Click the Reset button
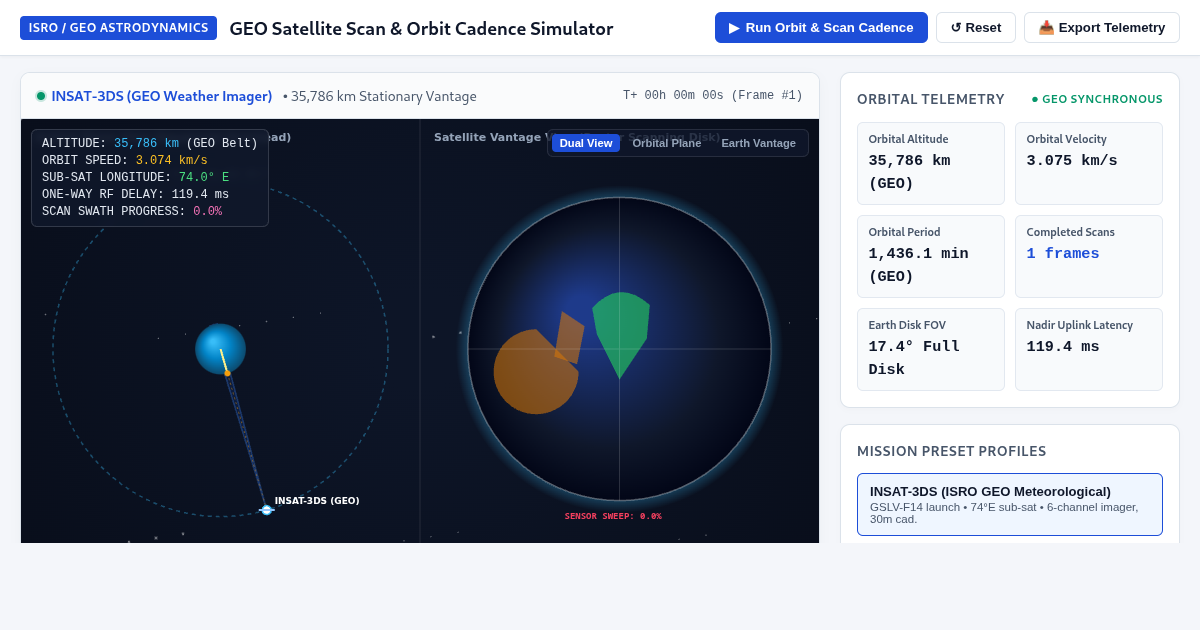 click(976, 28)
